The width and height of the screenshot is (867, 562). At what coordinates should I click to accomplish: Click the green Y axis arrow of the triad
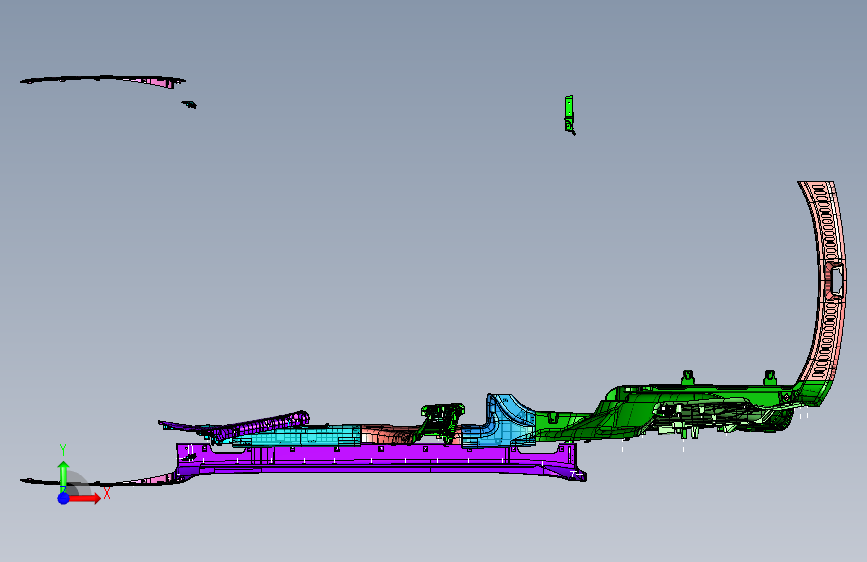click(64, 475)
